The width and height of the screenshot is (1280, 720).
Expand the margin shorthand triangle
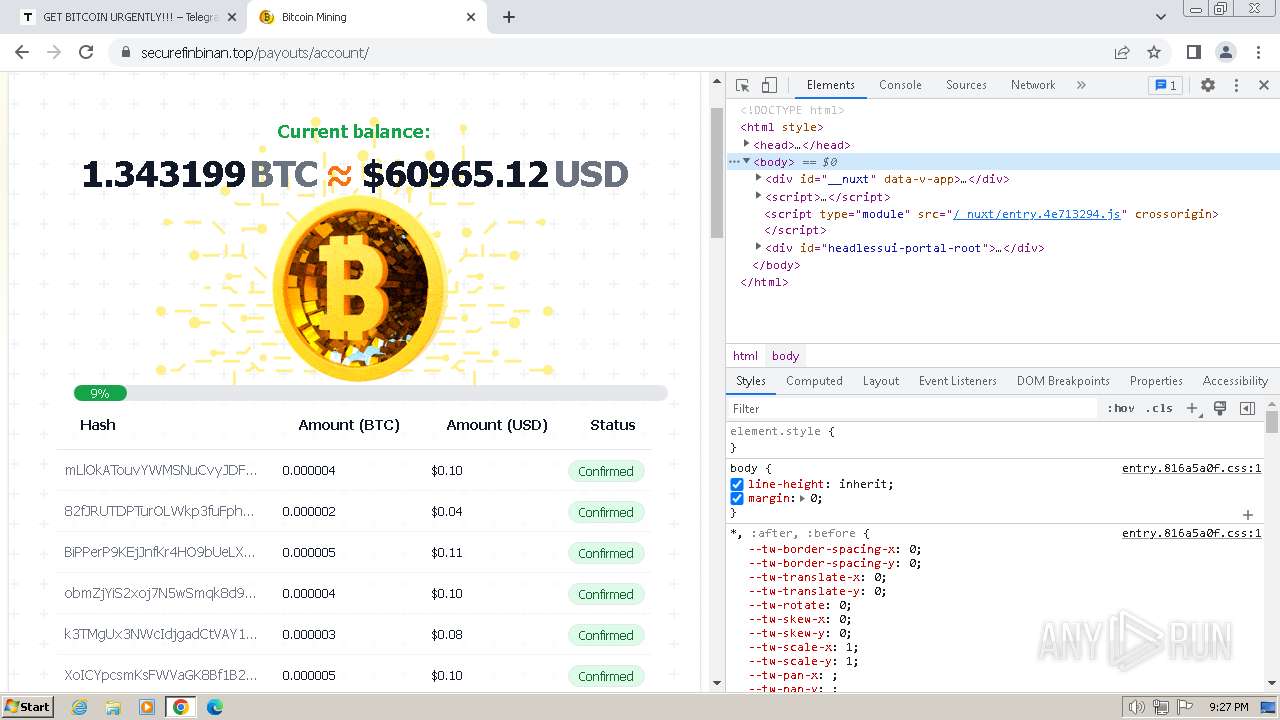click(x=803, y=498)
